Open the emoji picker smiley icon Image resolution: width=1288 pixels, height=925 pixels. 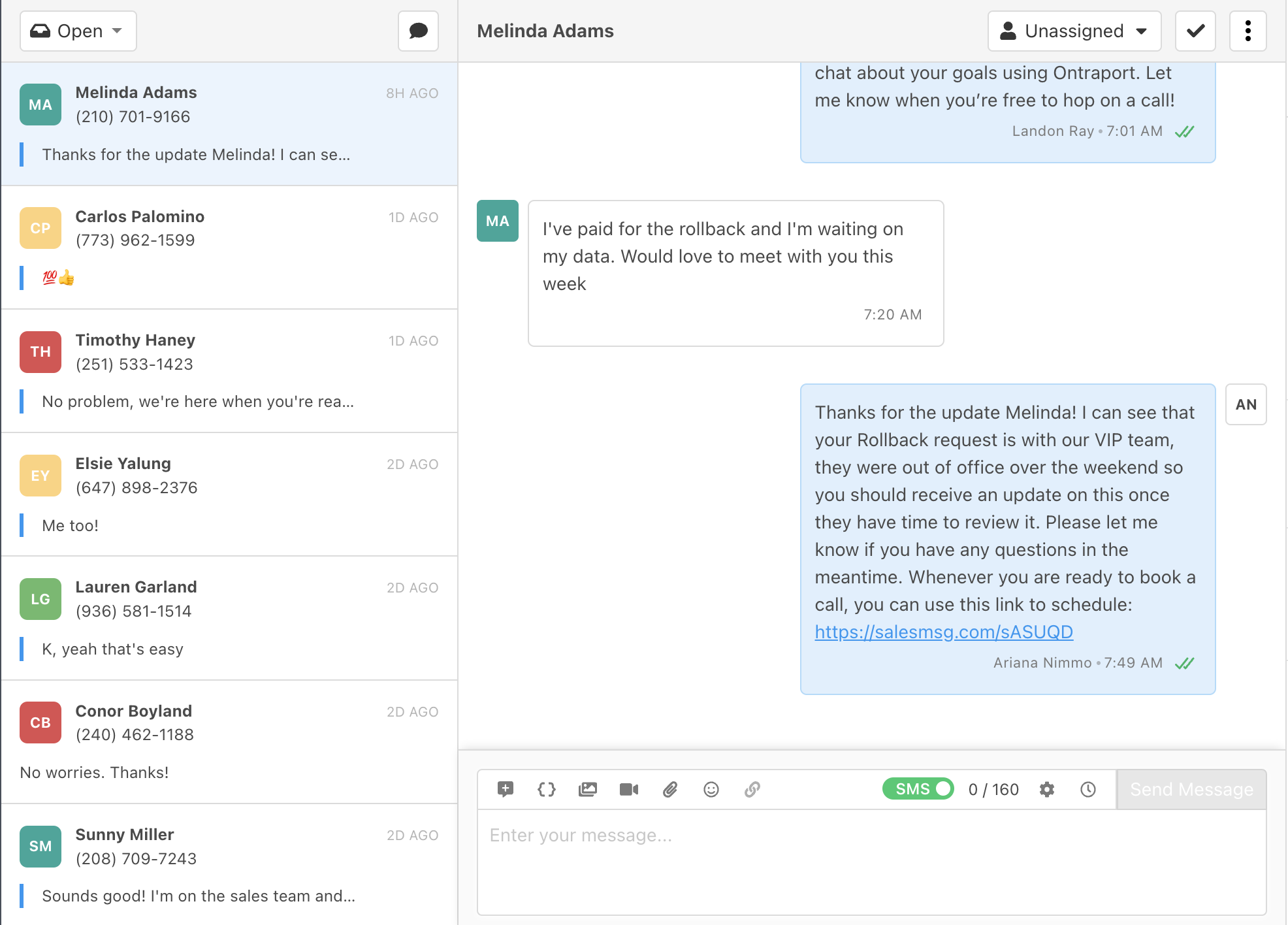click(711, 789)
